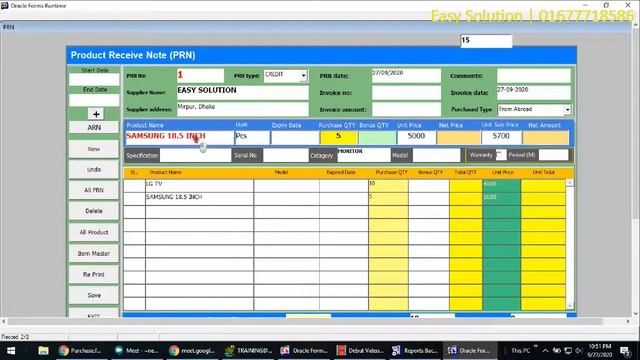Click the Start Date field
The image size is (640, 360).
[94, 80]
